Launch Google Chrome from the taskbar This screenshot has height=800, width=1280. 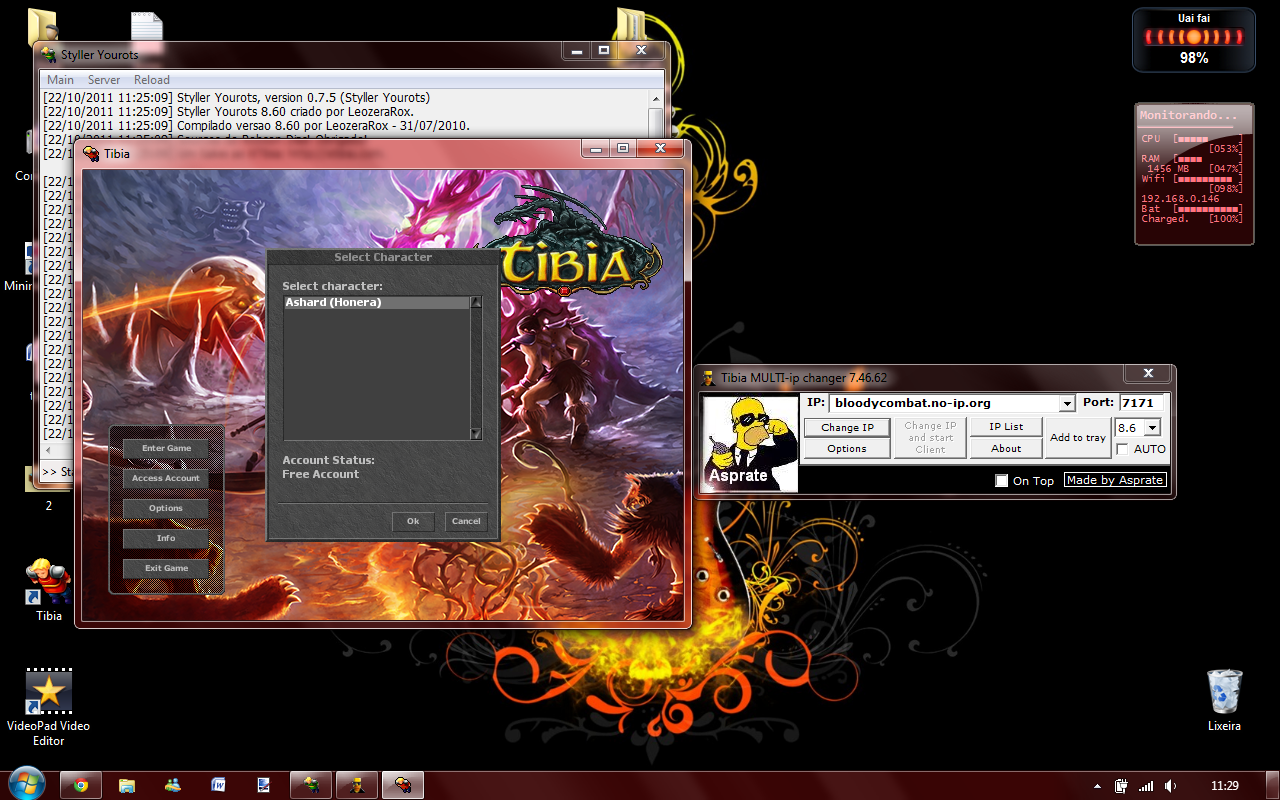[81, 785]
